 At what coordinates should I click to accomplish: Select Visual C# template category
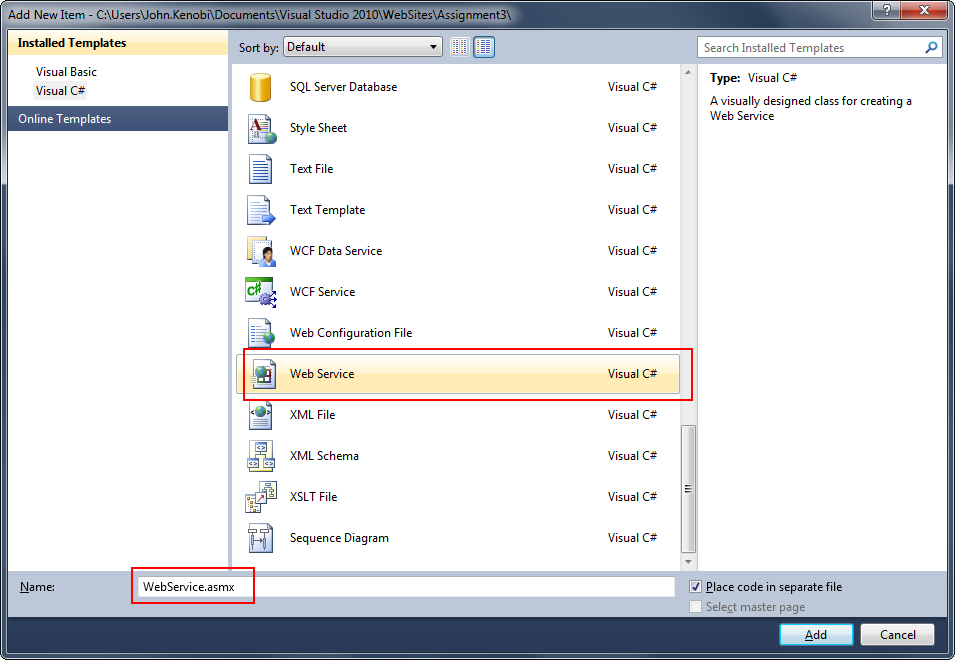pos(60,91)
